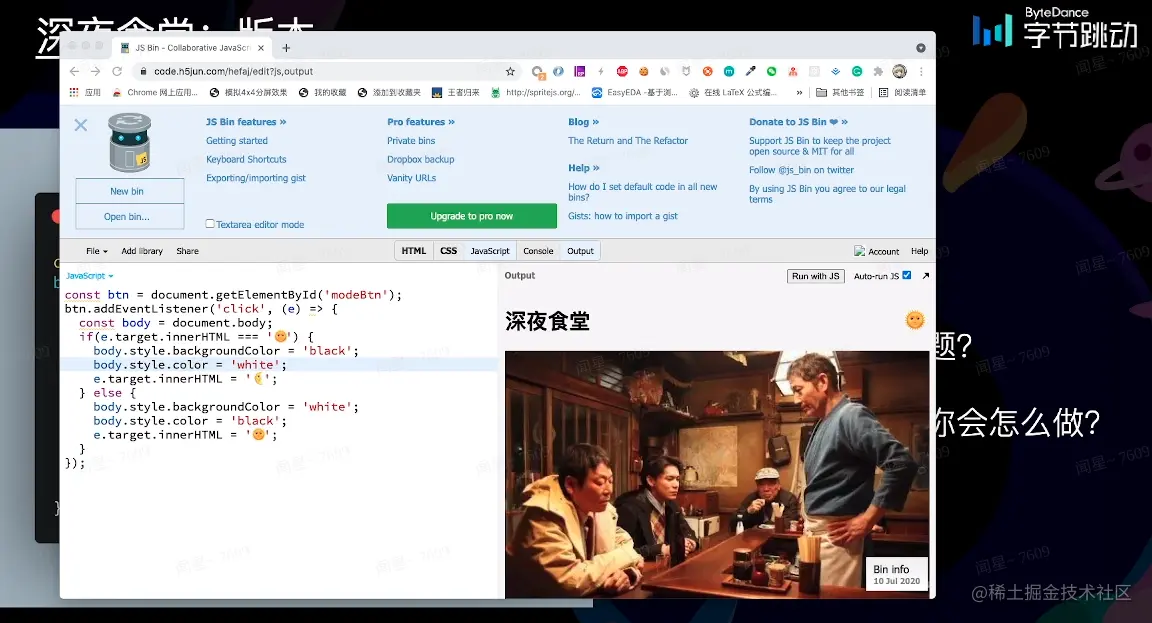Image resolution: width=1152 pixels, height=623 pixels.
Task: Open the JavaScript language dropdown in editor
Action: coord(90,276)
